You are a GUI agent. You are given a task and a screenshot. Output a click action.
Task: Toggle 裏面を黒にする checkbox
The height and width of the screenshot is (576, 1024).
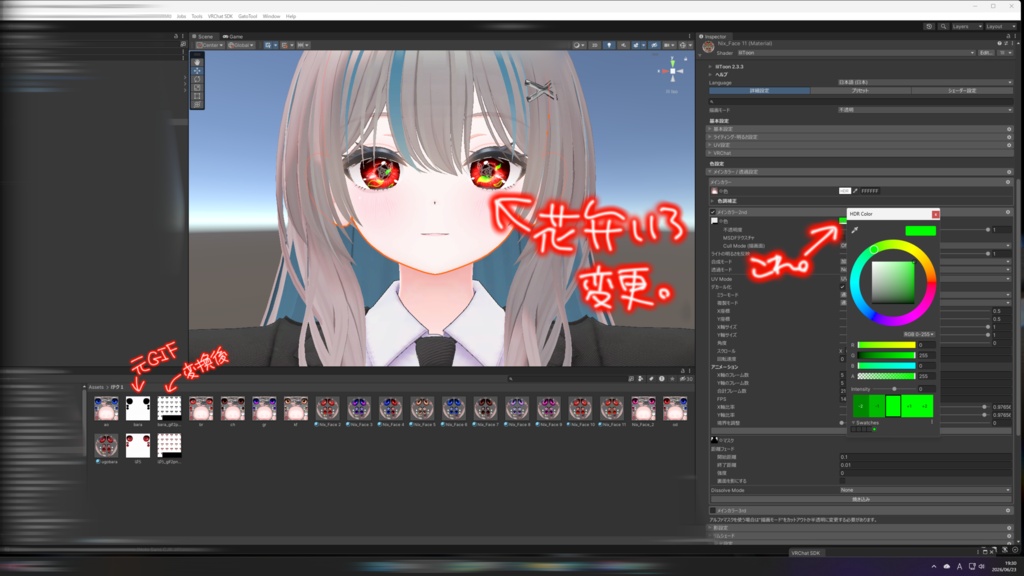[842, 481]
